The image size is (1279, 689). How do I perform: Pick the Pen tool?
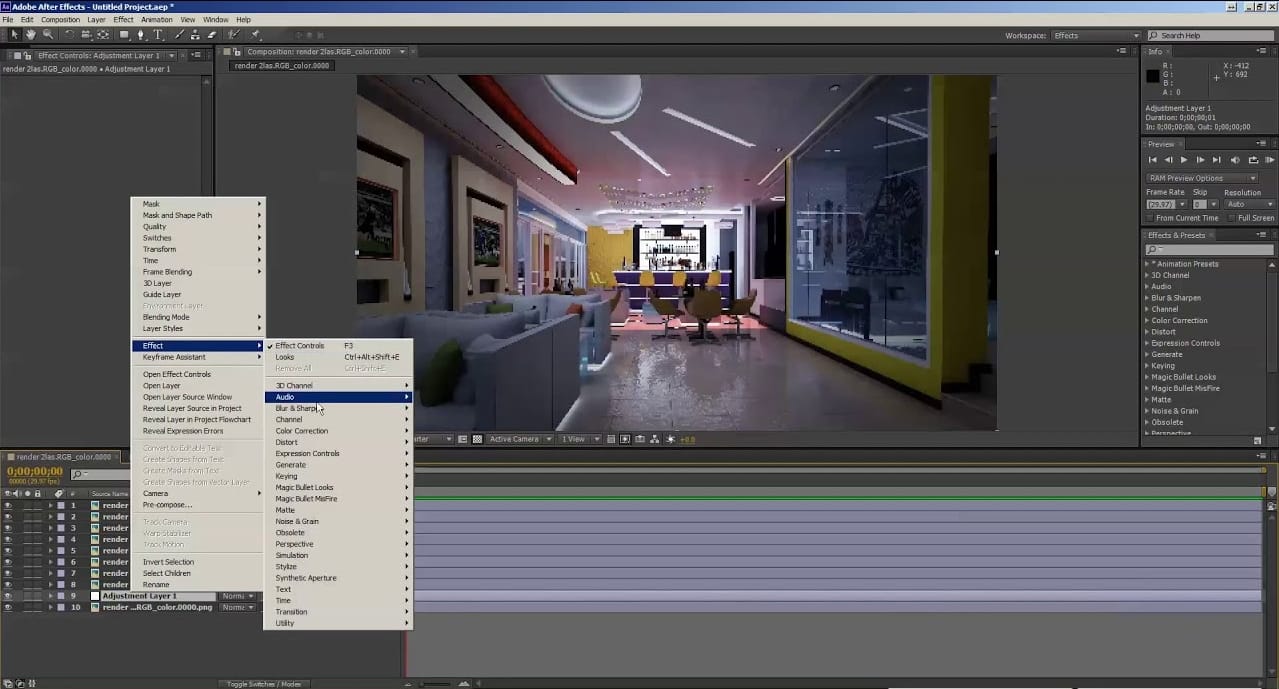pyautogui.click(x=140, y=35)
